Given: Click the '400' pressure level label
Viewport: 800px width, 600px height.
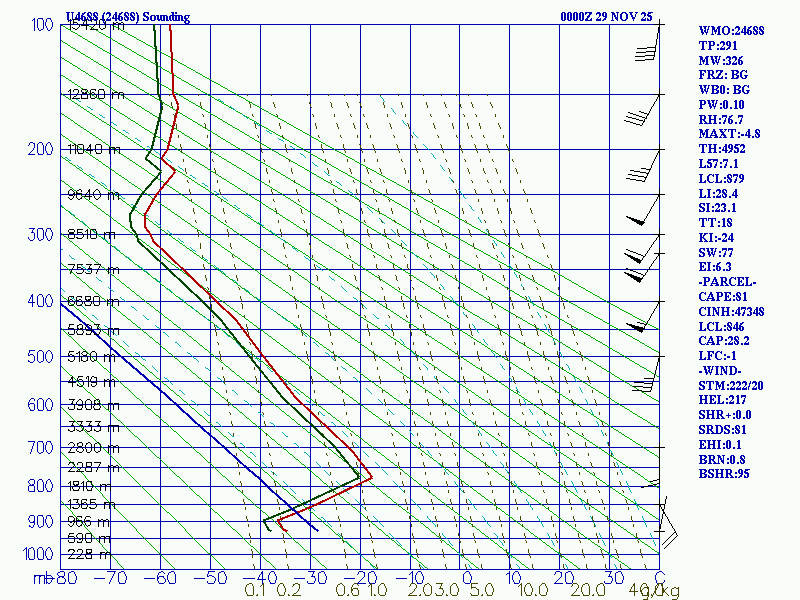Looking at the screenshot, I should pyautogui.click(x=40, y=301).
